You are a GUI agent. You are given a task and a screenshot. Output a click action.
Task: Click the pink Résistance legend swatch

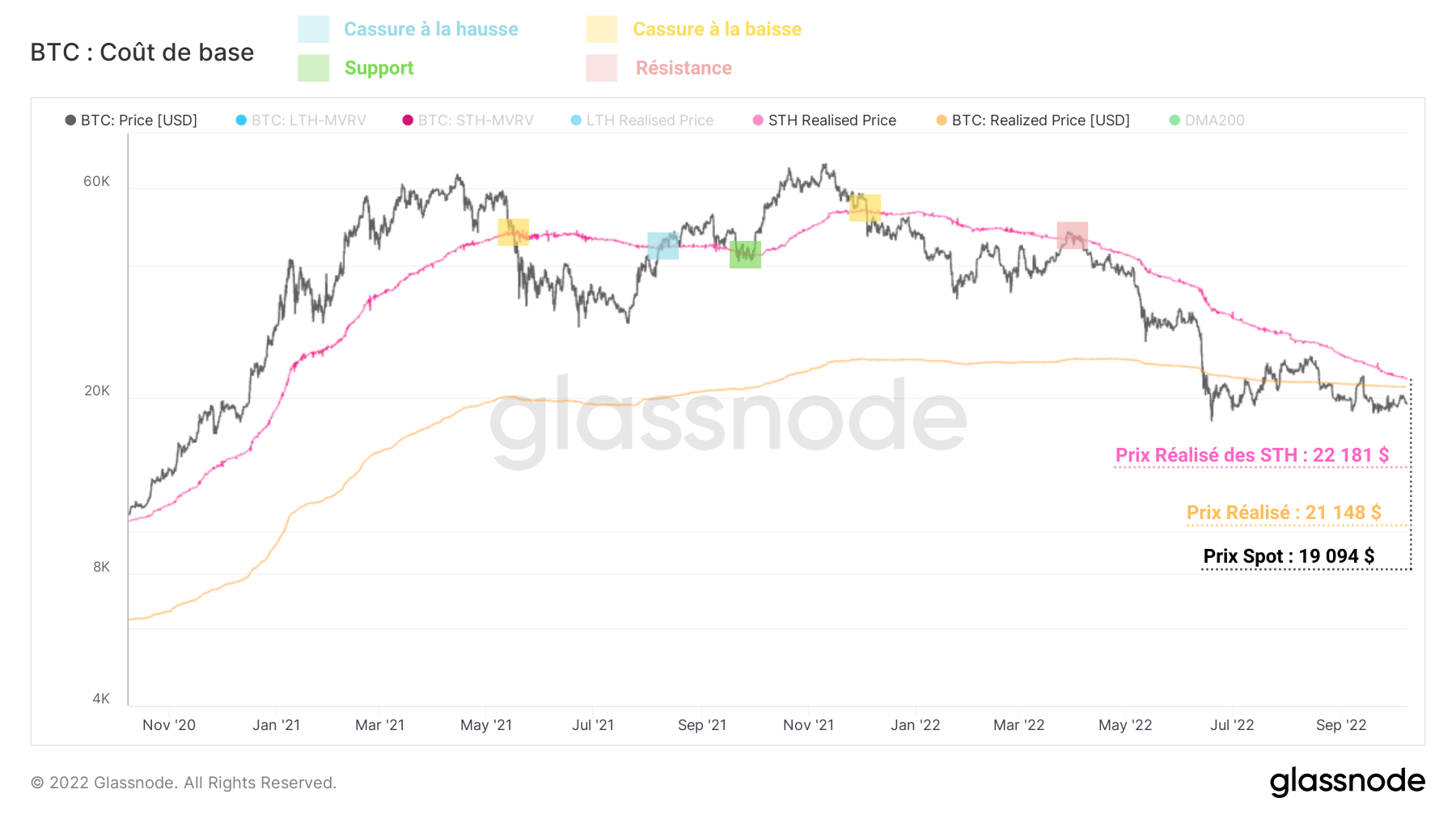pos(602,68)
